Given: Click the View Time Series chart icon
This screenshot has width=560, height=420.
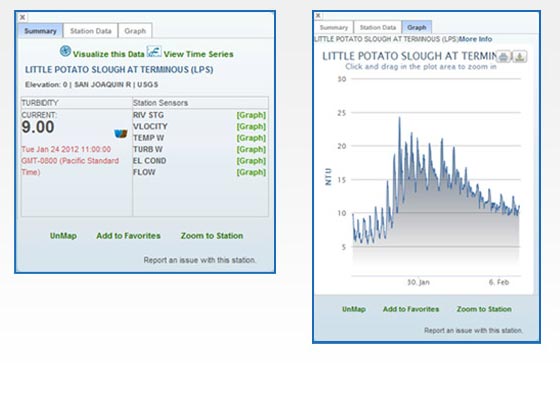Looking at the screenshot, I should 154,51.
